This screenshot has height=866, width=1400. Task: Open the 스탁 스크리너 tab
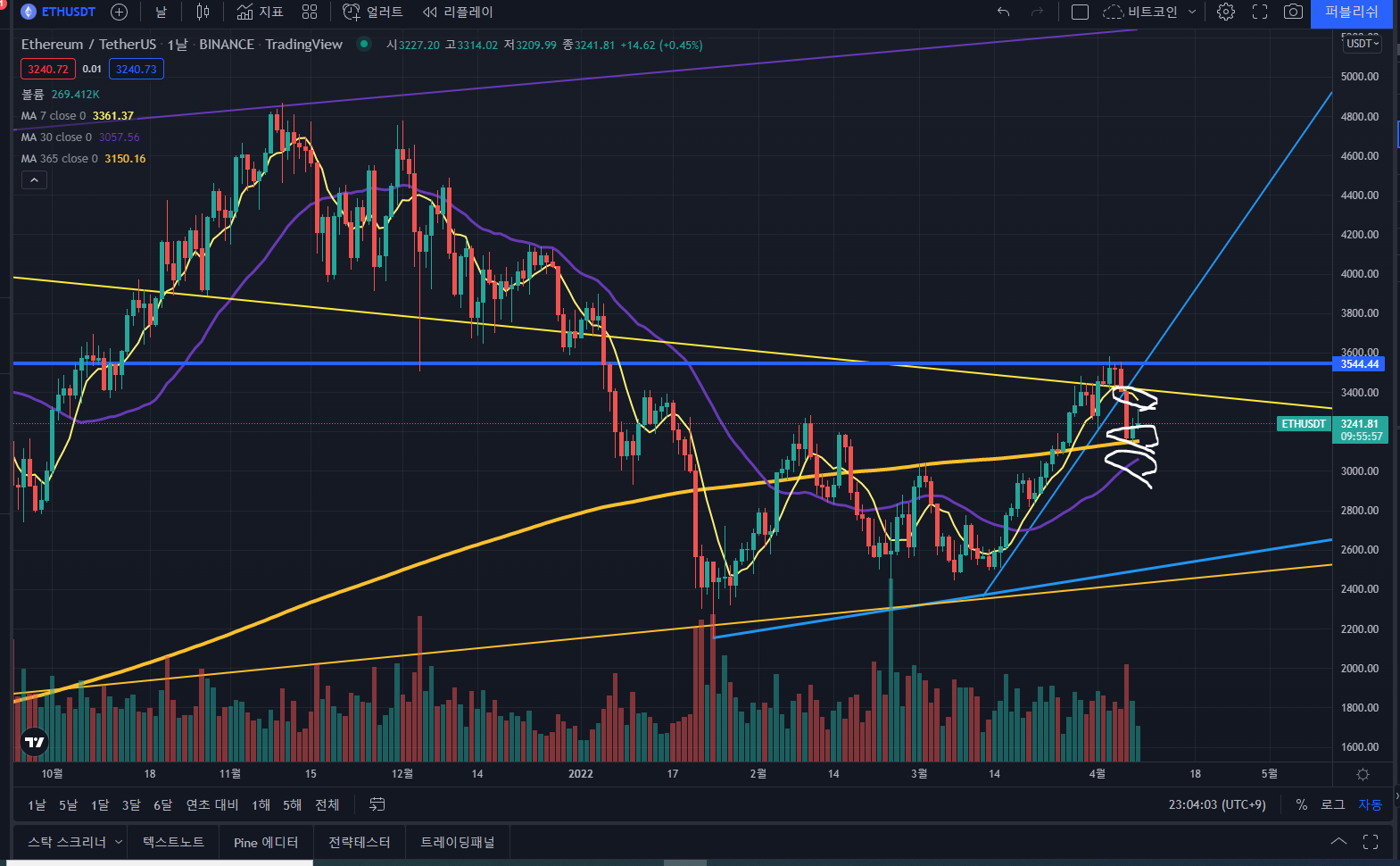tap(67, 842)
